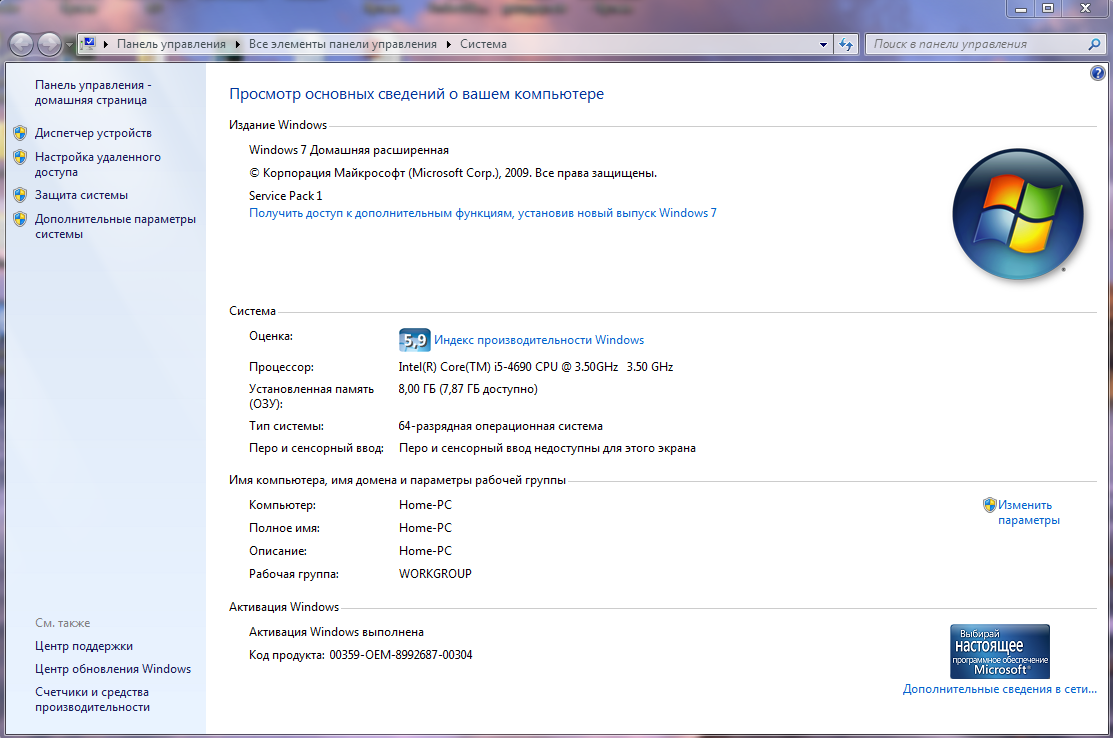Image resolution: width=1113 pixels, height=738 pixels.
Task: Close the System window
Action: [1085, 9]
